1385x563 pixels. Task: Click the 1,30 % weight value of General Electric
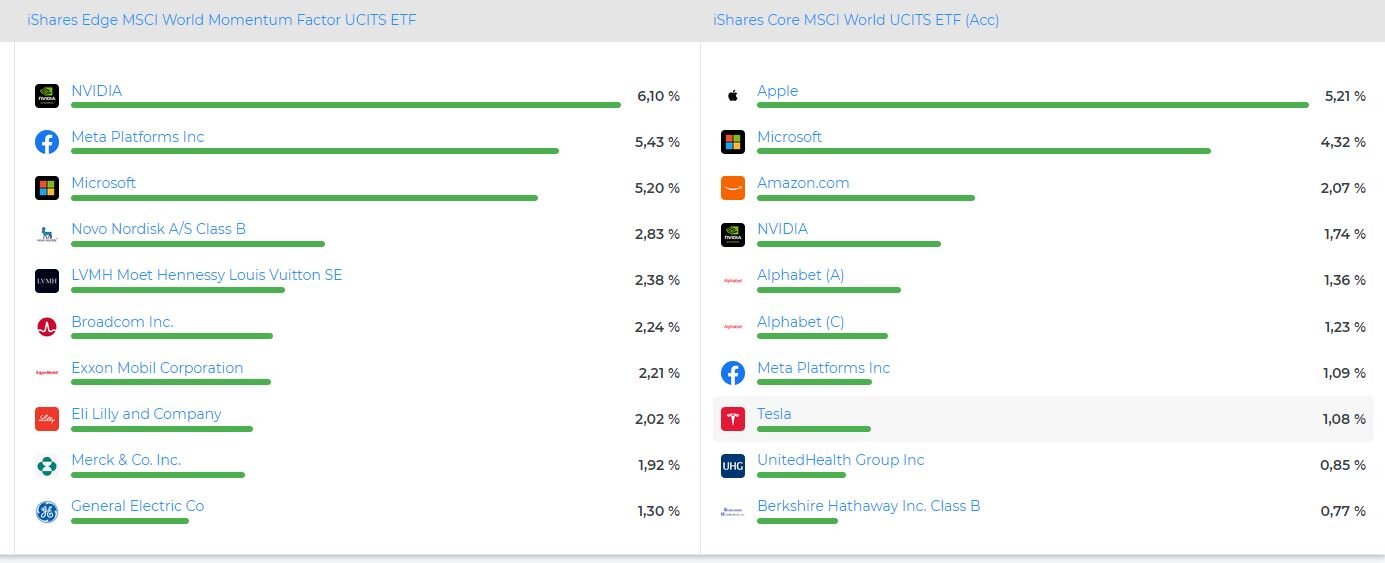[658, 512]
